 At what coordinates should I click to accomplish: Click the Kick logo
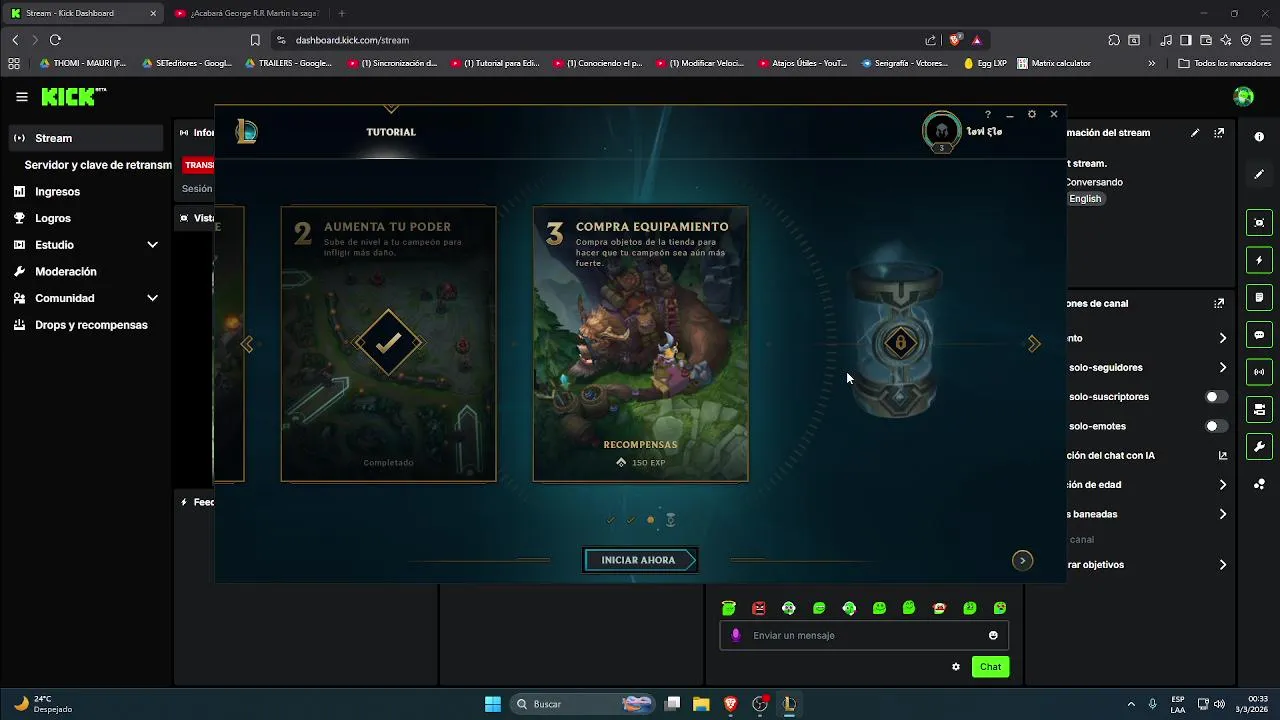(x=73, y=97)
